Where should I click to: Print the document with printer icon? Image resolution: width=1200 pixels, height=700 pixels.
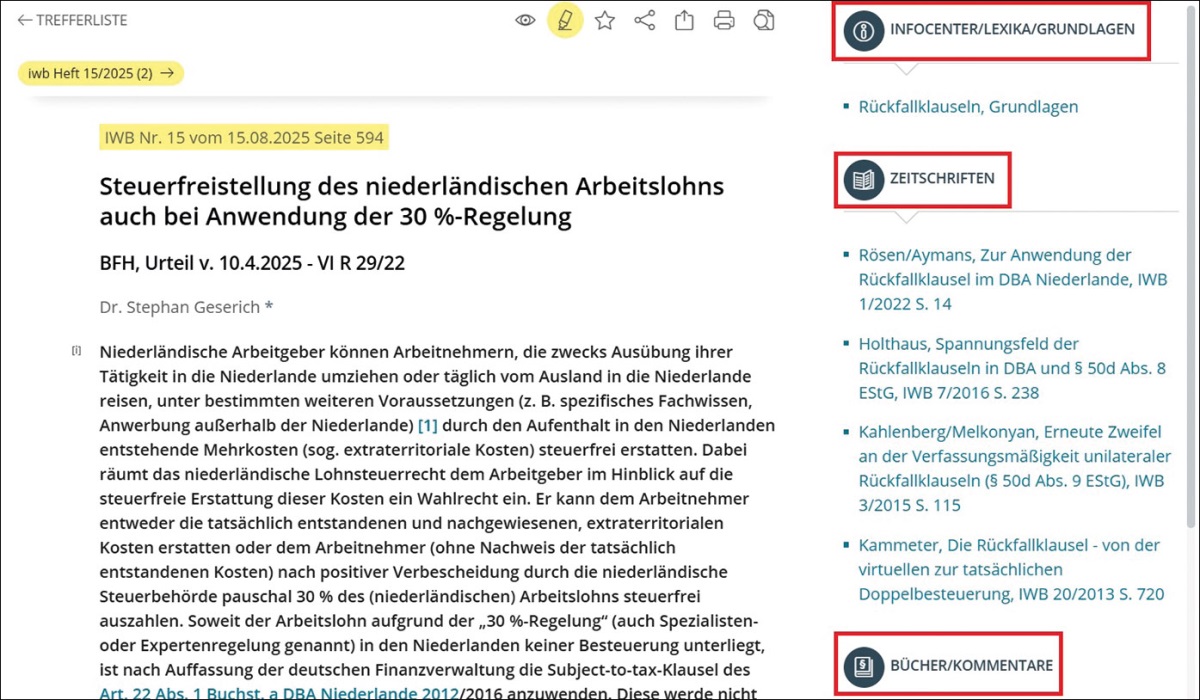click(724, 21)
